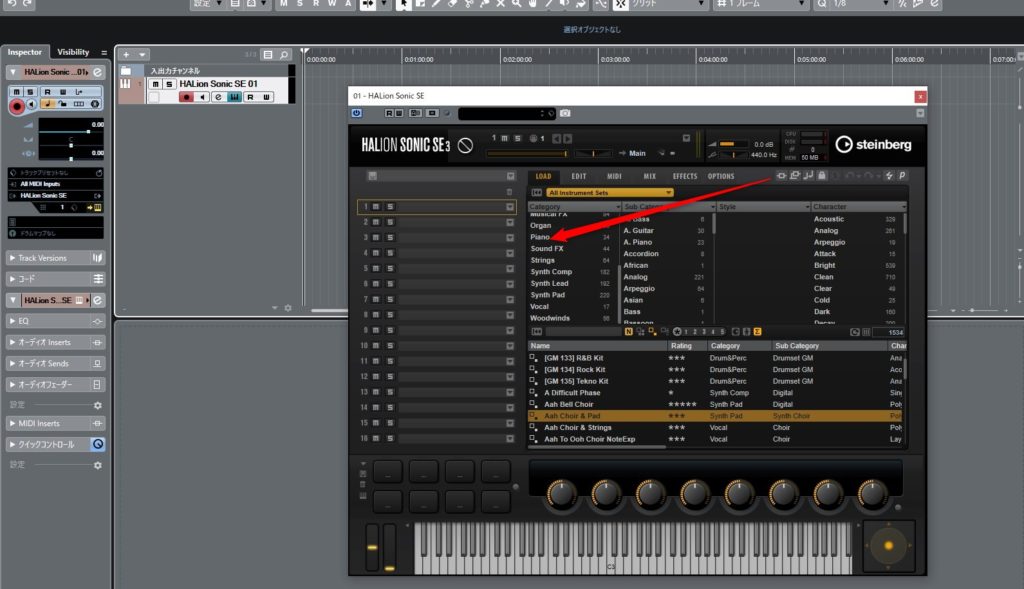Click the settings gear below Quick Controls

click(x=97, y=466)
